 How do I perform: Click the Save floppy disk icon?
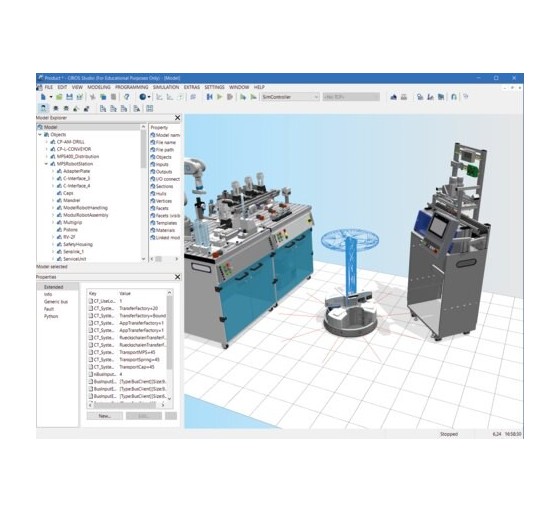(x=70, y=97)
